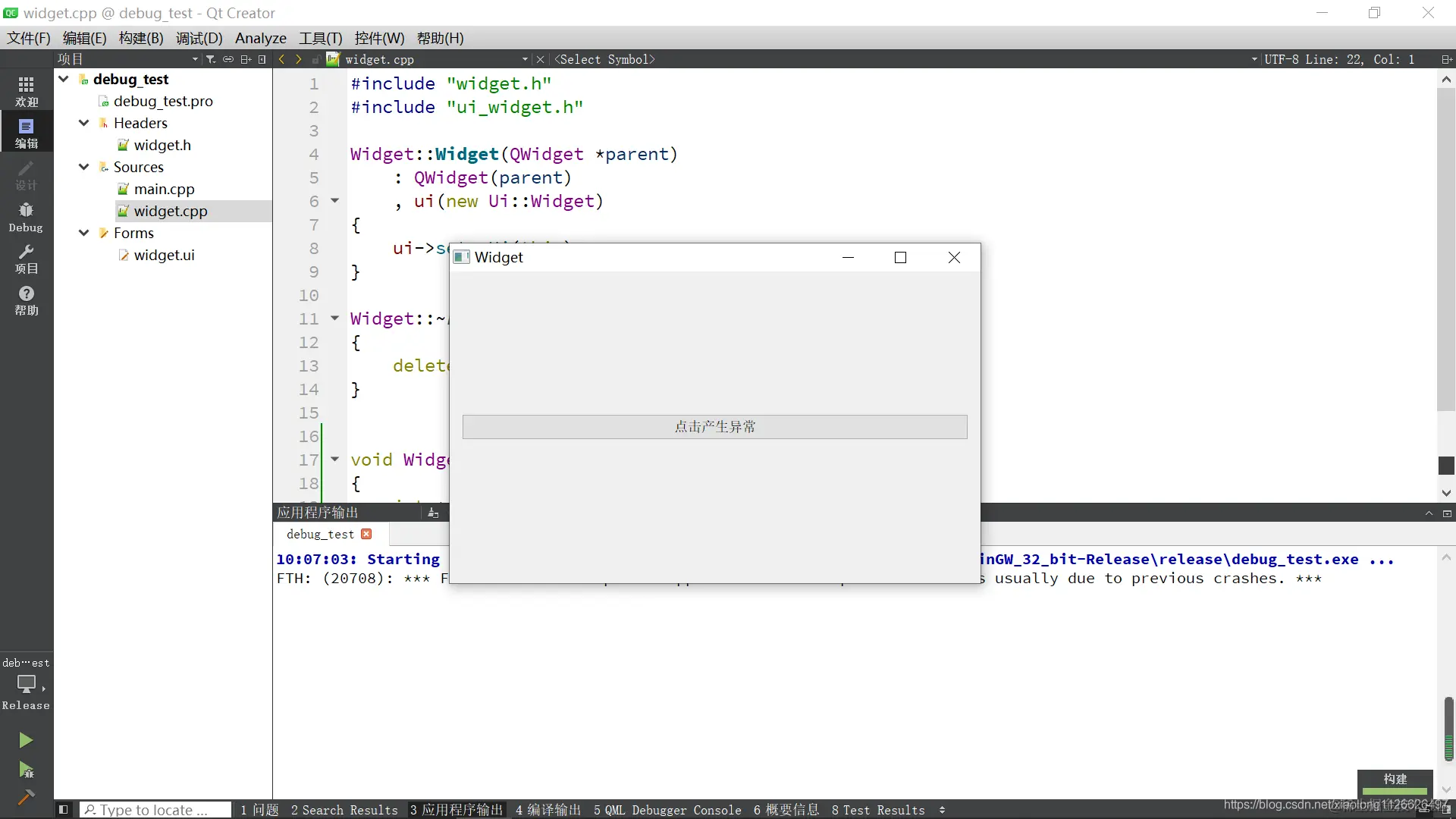Open the Help (帮助) mode
Screen dimensions: 1456x819
tap(26, 300)
